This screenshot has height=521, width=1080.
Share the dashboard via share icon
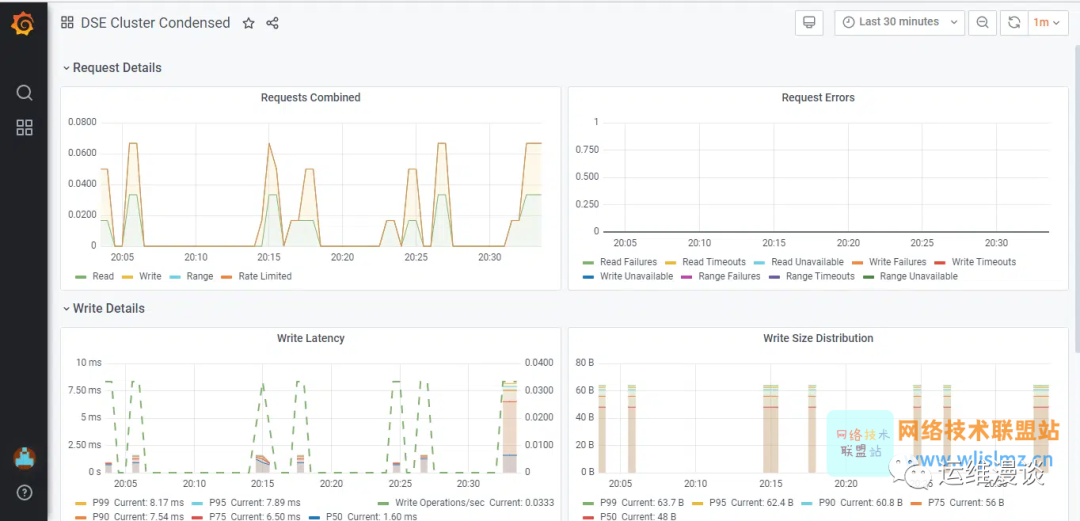point(272,23)
